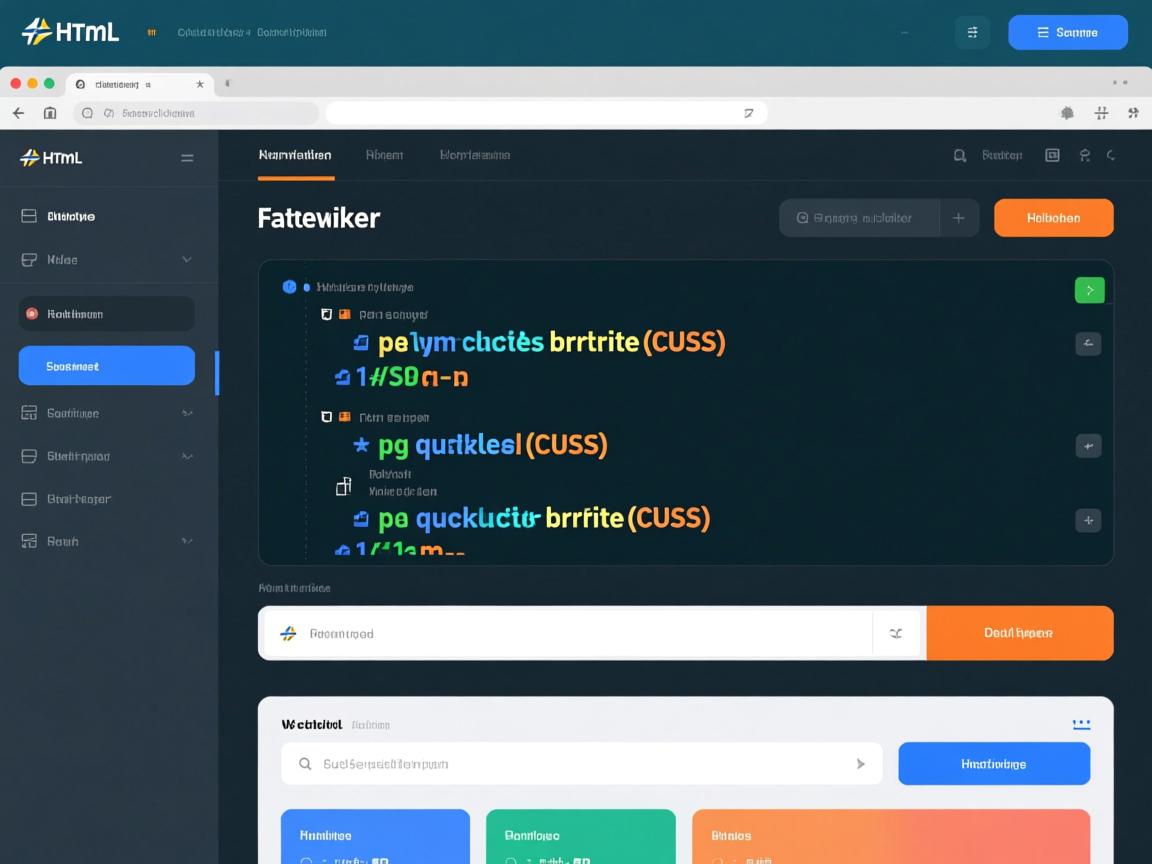Click the blue button in the light bottom panel
Image resolution: width=1152 pixels, height=864 pixels.
click(x=993, y=764)
